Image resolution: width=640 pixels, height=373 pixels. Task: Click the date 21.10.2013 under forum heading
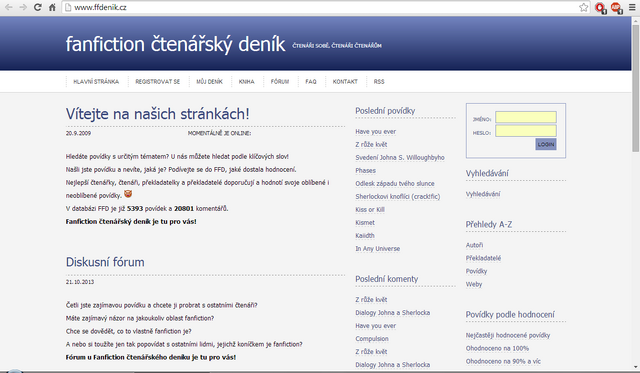(x=80, y=282)
